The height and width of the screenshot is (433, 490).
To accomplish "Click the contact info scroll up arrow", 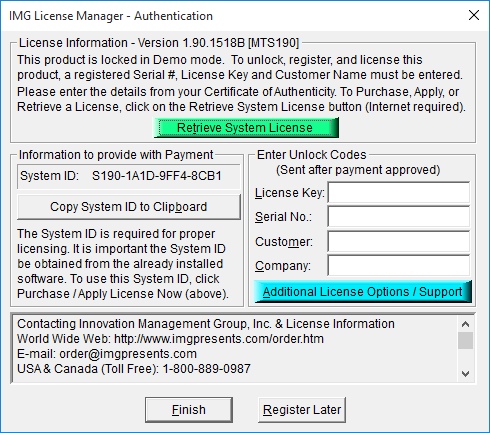I will (465, 324).
